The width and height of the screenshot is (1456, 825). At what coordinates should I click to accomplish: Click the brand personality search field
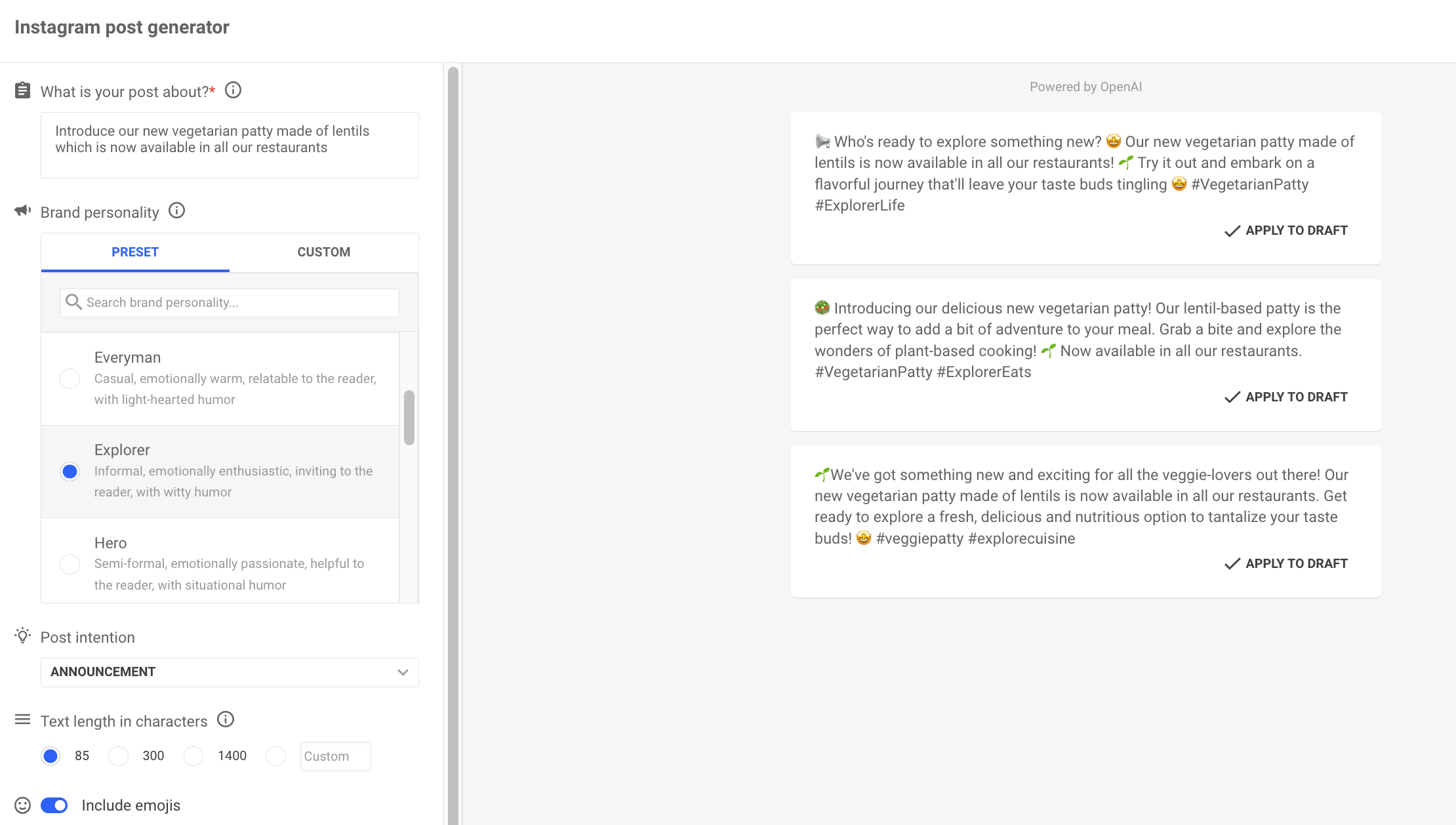click(x=229, y=302)
